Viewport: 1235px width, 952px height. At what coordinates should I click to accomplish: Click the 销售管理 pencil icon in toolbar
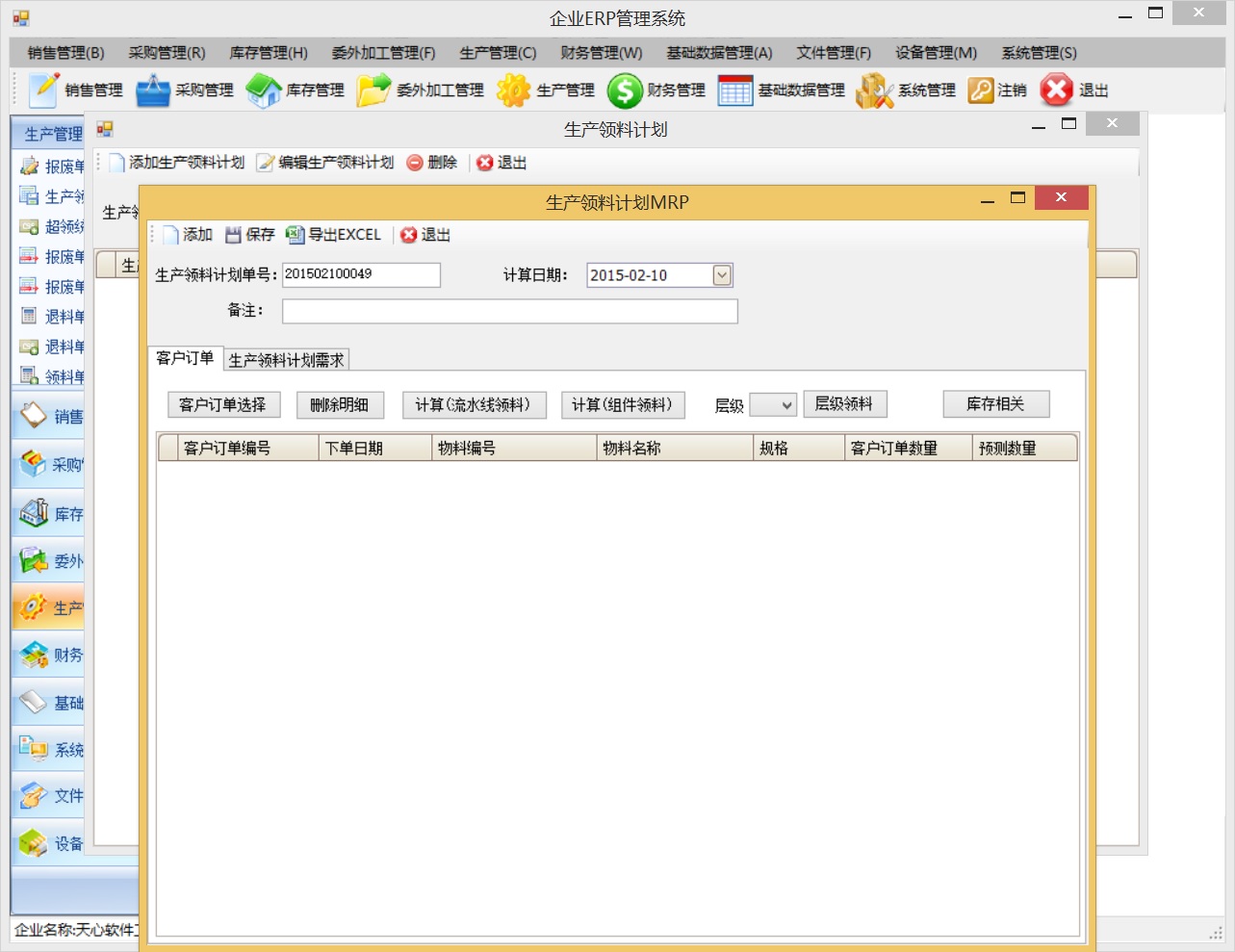43,90
